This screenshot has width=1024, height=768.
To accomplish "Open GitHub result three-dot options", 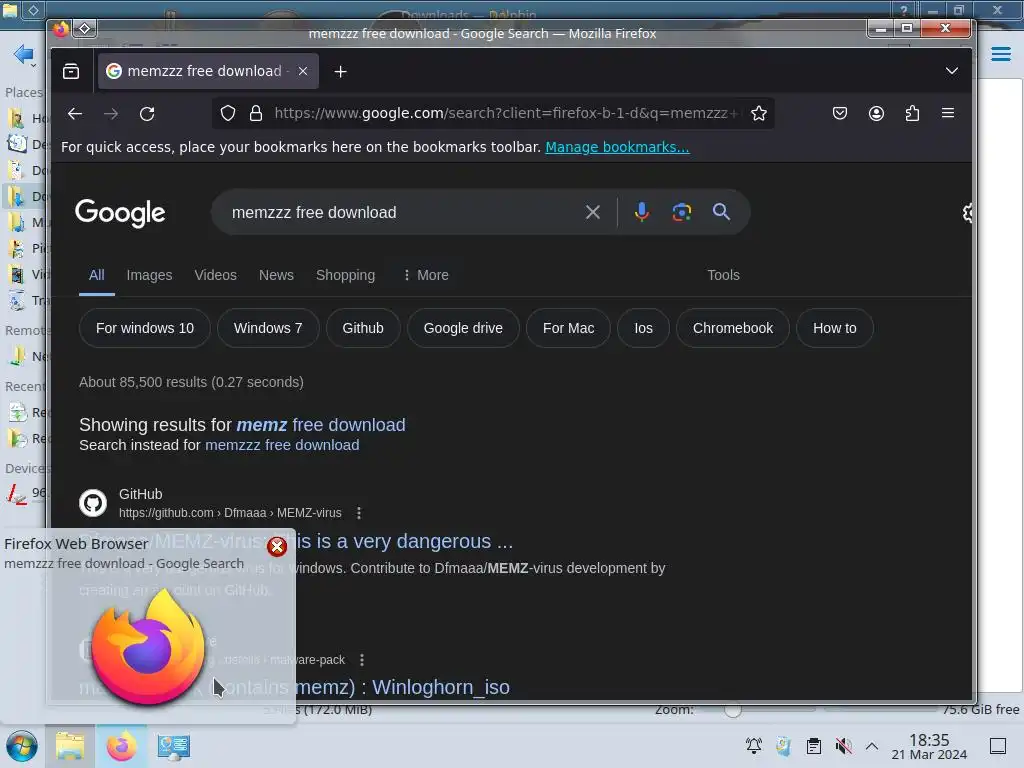I will tap(359, 513).
